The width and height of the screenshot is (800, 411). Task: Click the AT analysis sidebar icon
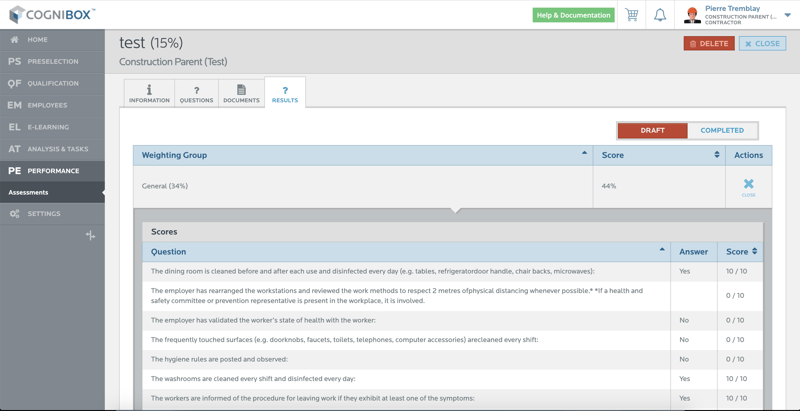(x=14, y=149)
